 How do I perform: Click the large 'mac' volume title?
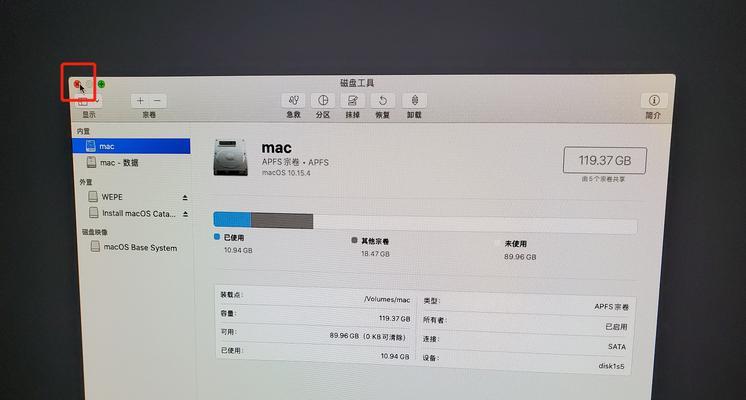[276, 148]
